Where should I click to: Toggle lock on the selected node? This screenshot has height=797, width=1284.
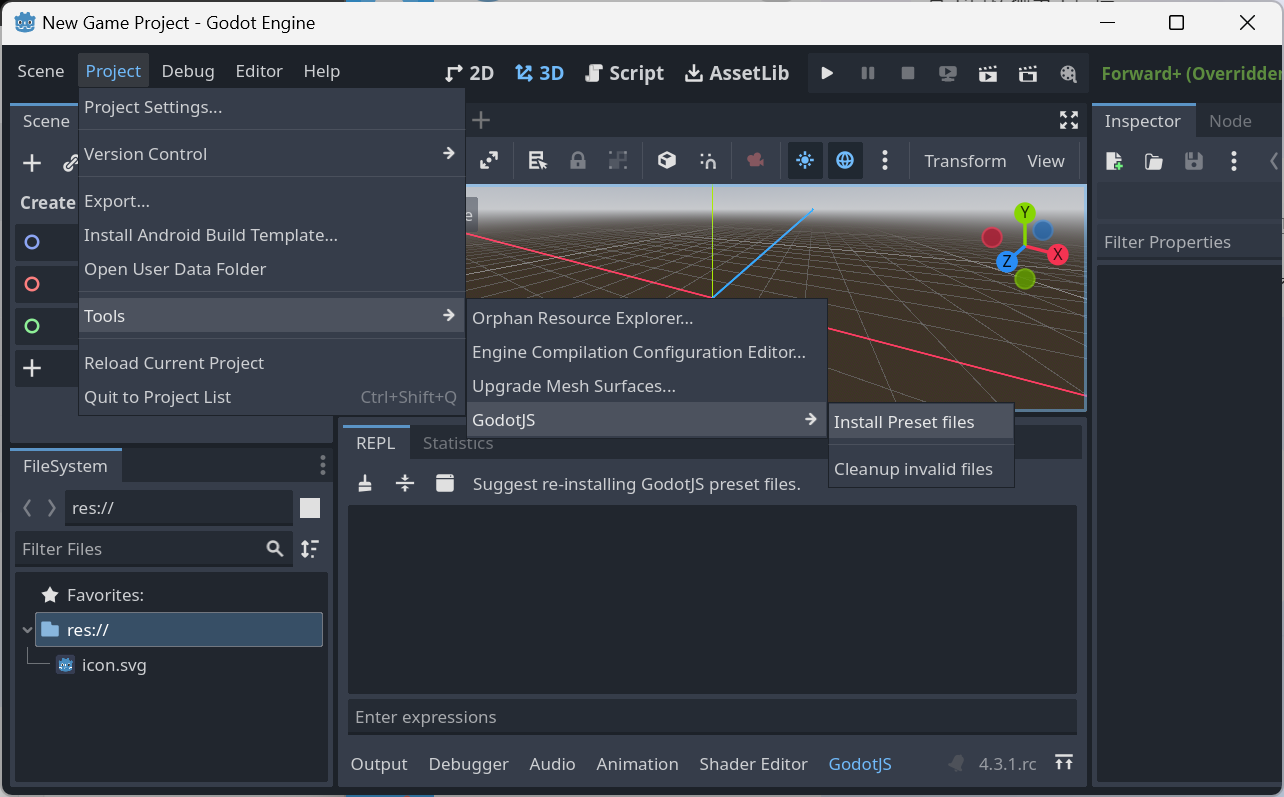[578, 160]
